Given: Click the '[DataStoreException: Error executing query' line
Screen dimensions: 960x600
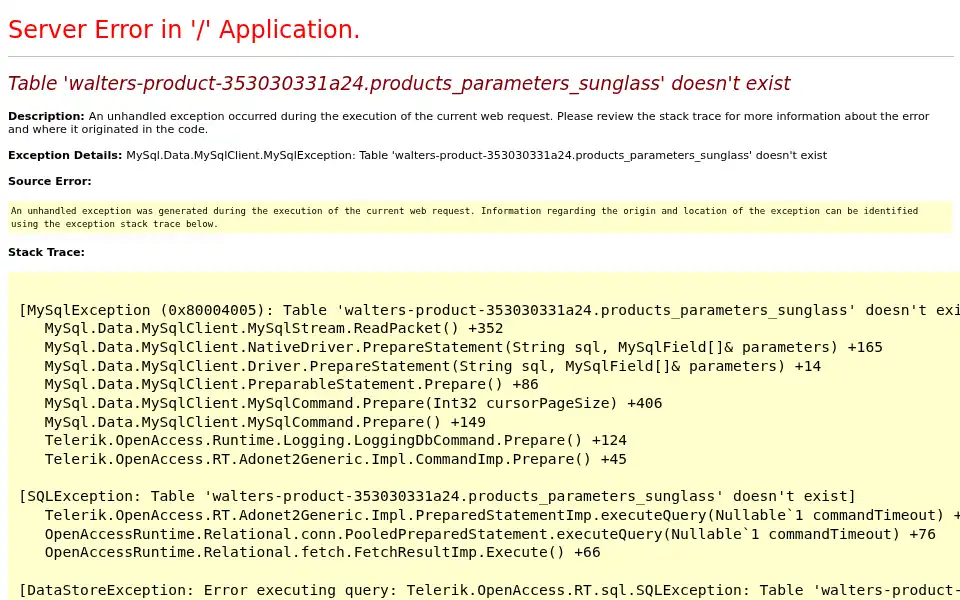Looking at the screenshot, I should (x=489, y=590).
